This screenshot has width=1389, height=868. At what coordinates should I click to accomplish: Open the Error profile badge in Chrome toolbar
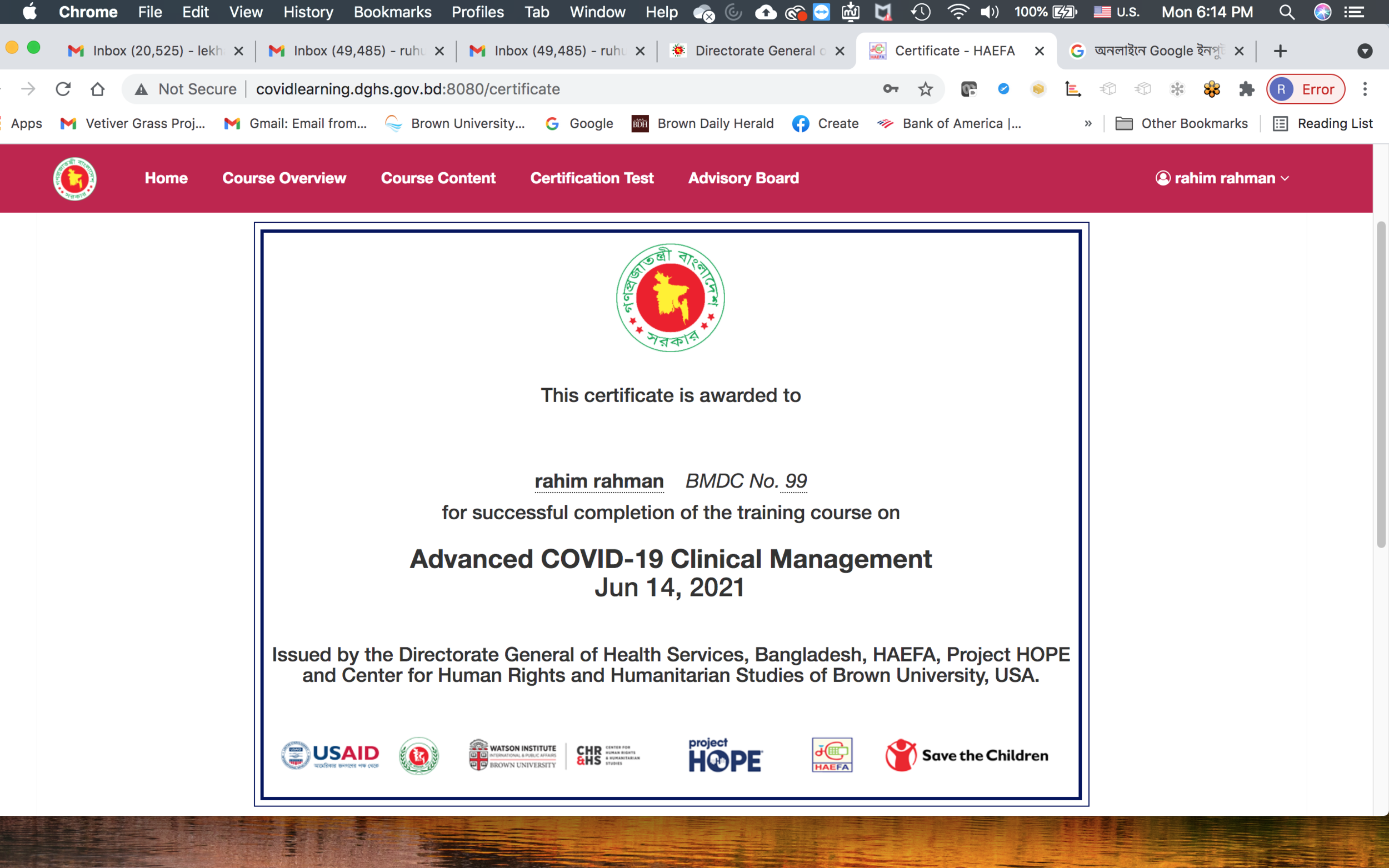tap(1305, 89)
